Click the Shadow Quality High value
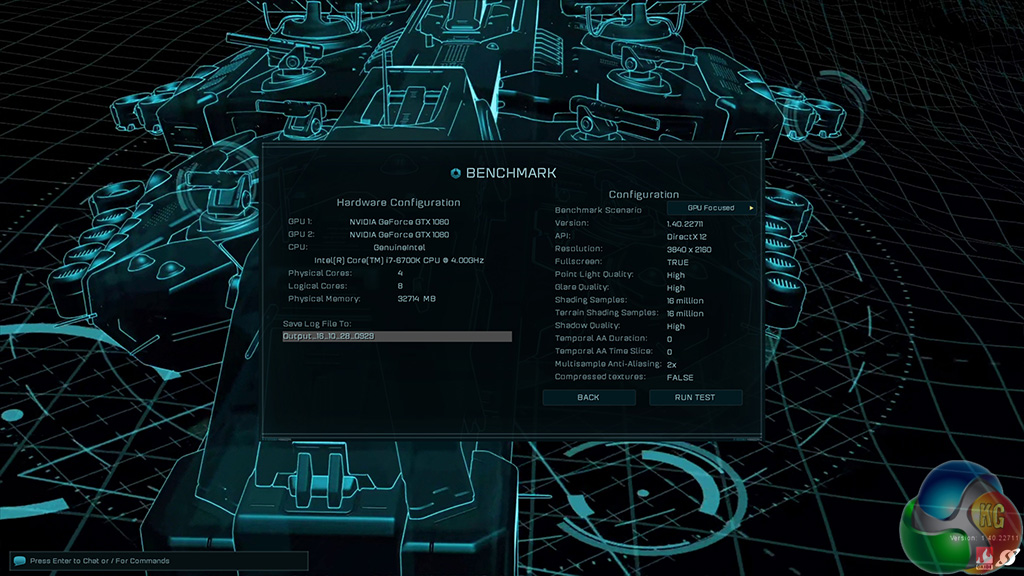The width and height of the screenshot is (1024, 576). 675,327
